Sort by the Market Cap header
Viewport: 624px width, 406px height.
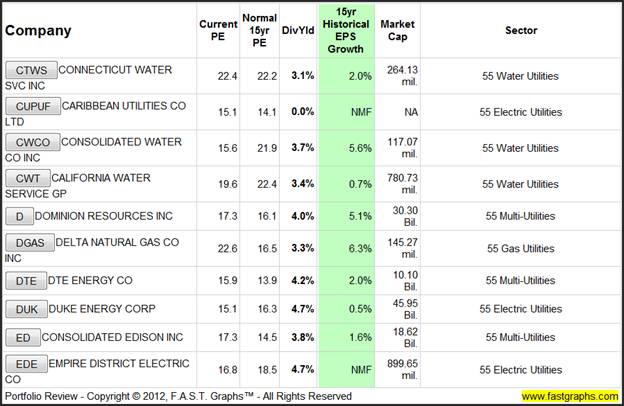(x=397, y=31)
